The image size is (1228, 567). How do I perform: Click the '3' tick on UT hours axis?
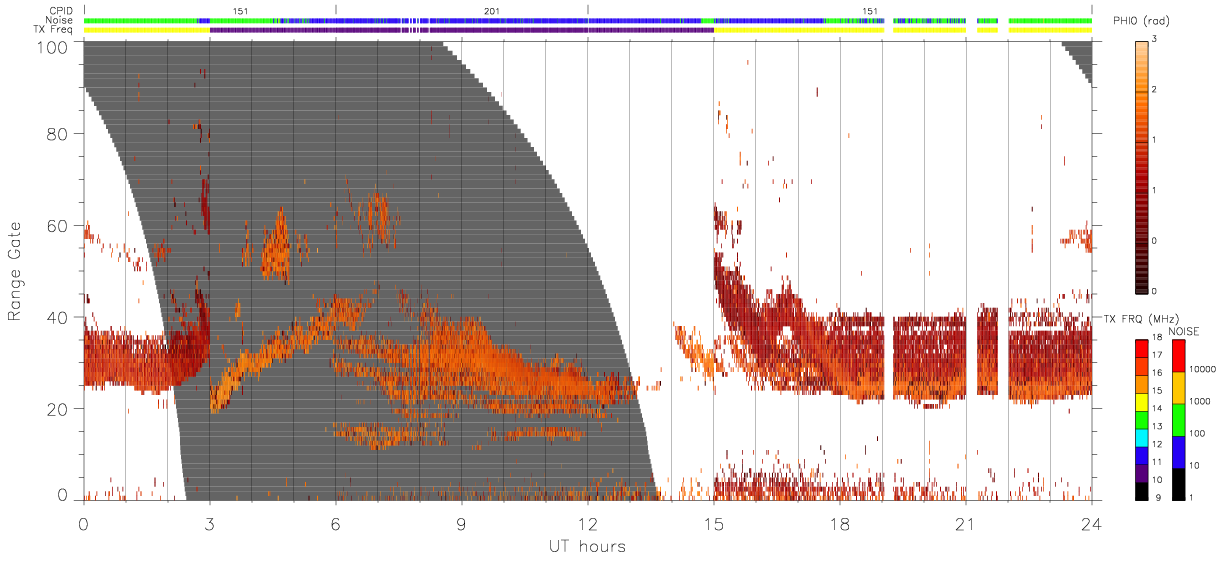tap(210, 522)
